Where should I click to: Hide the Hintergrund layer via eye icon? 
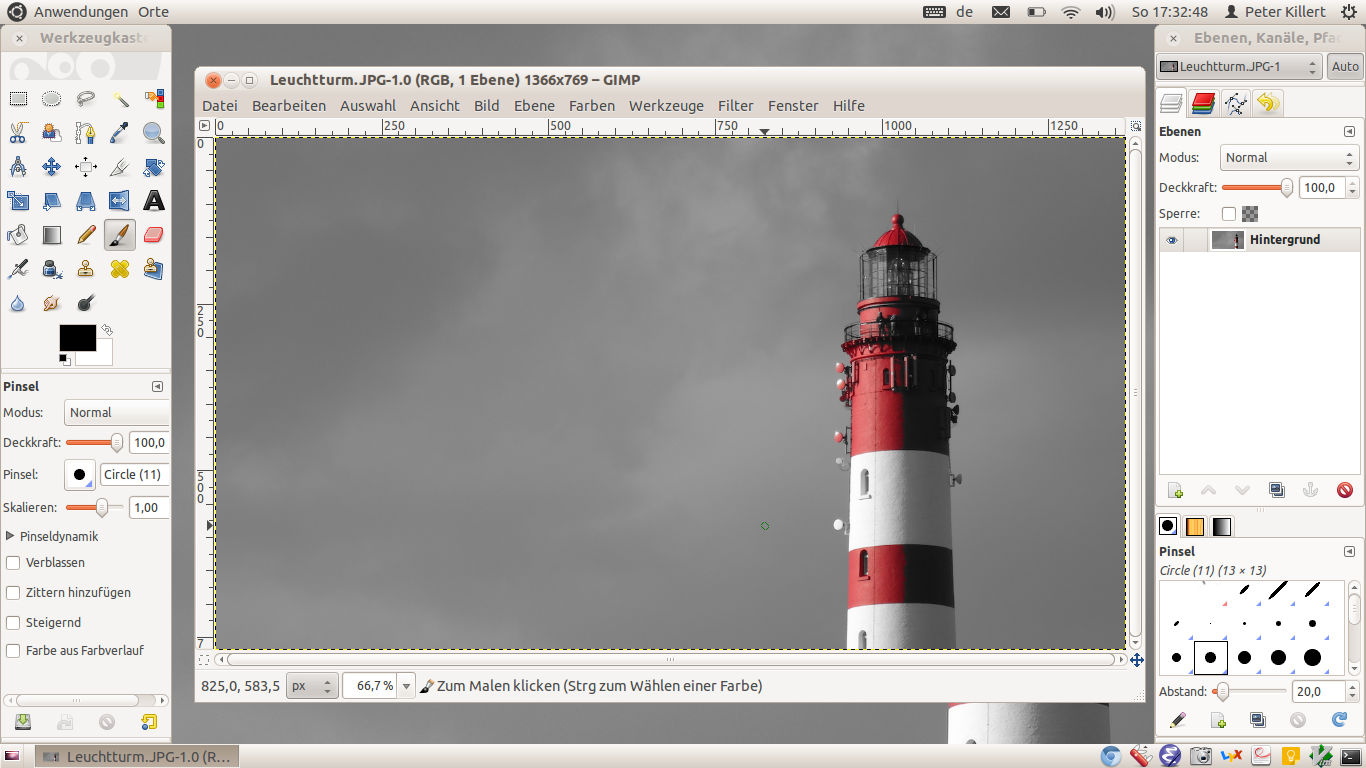click(1171, 240)
